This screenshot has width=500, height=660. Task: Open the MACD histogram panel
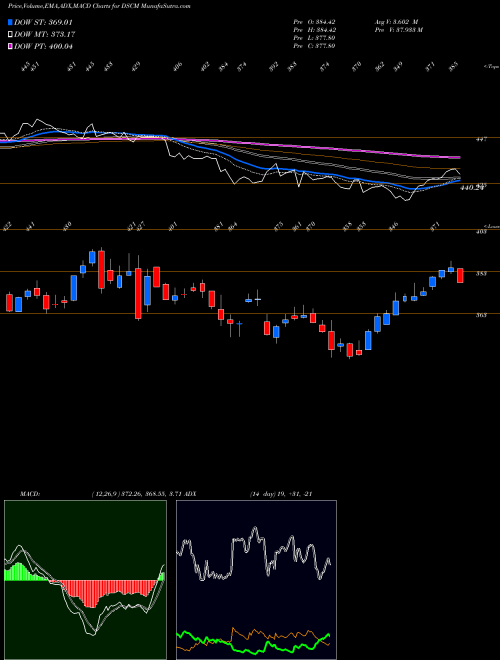(85, 580)
